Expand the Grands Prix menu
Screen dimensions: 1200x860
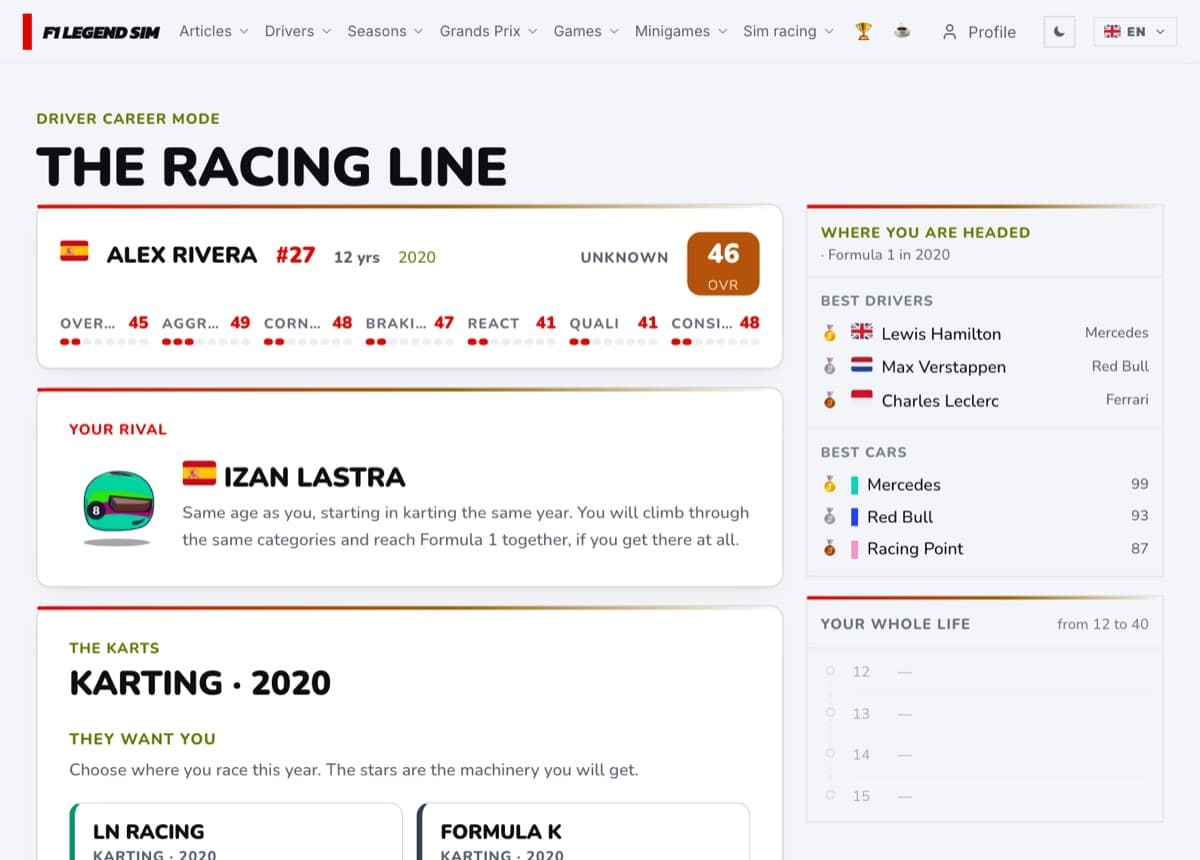pos(488,31)
